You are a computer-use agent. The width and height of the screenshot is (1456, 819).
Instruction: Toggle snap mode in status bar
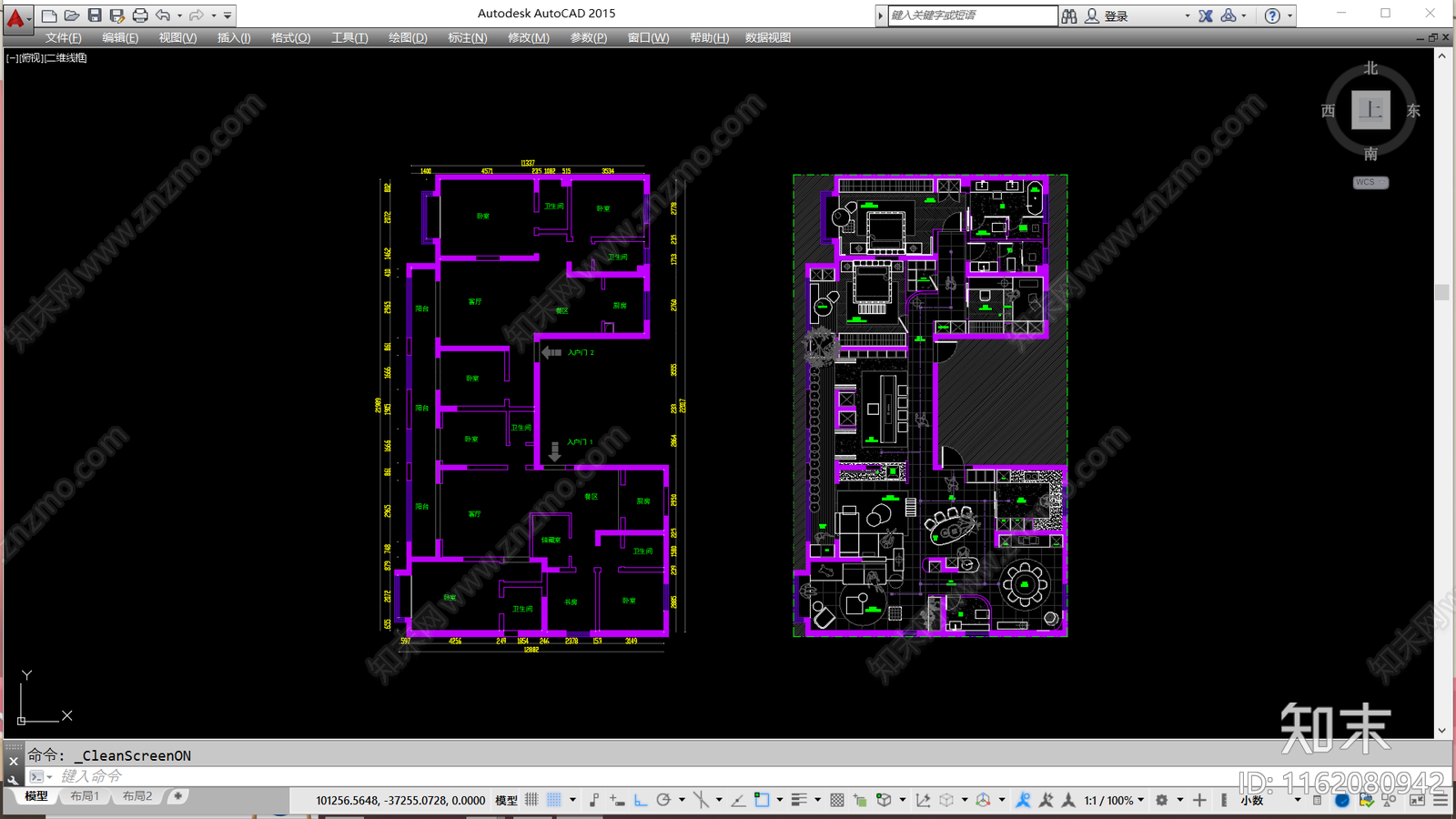tap(553, 800)
